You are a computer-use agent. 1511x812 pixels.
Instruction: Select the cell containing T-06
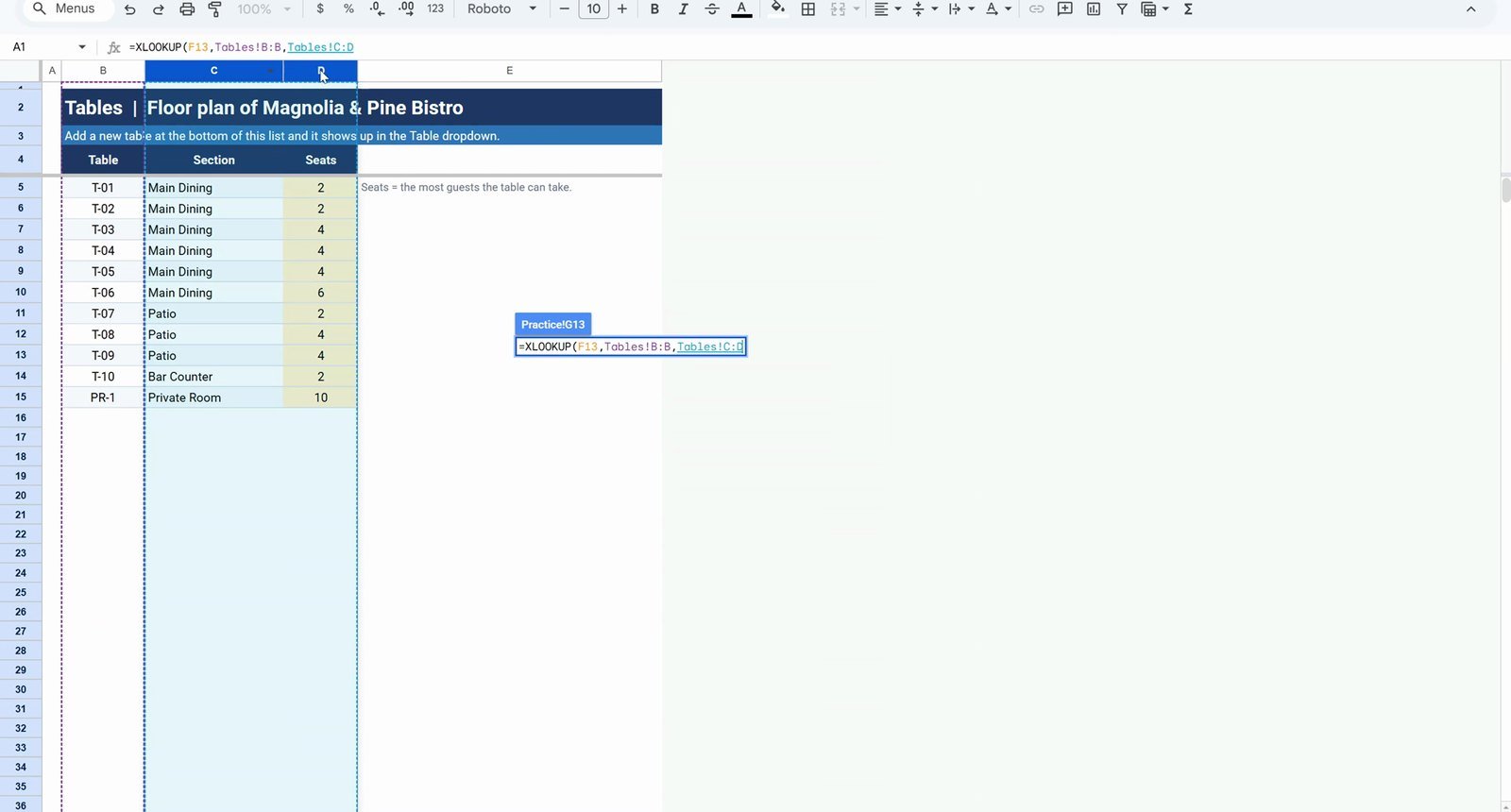click(103, 293)
